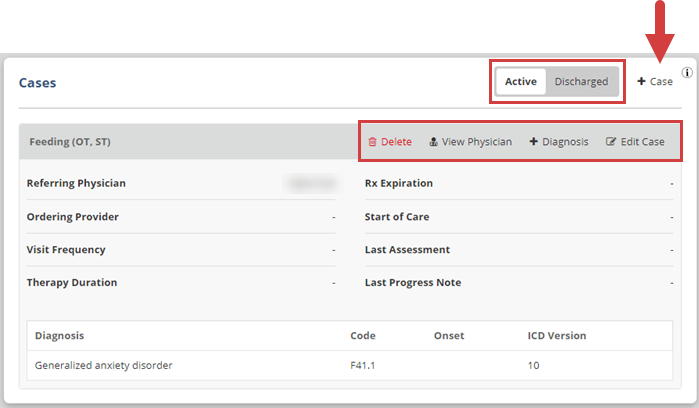
Task: Click the Cases section heading
Action: (37, 83)
